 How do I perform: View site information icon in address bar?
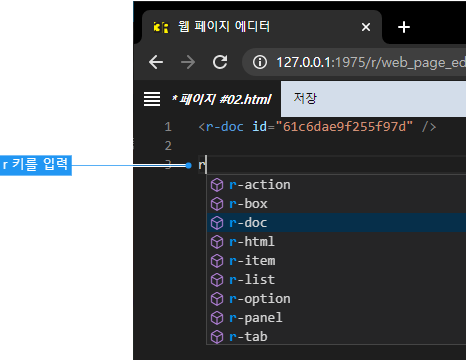pos(260,62)
